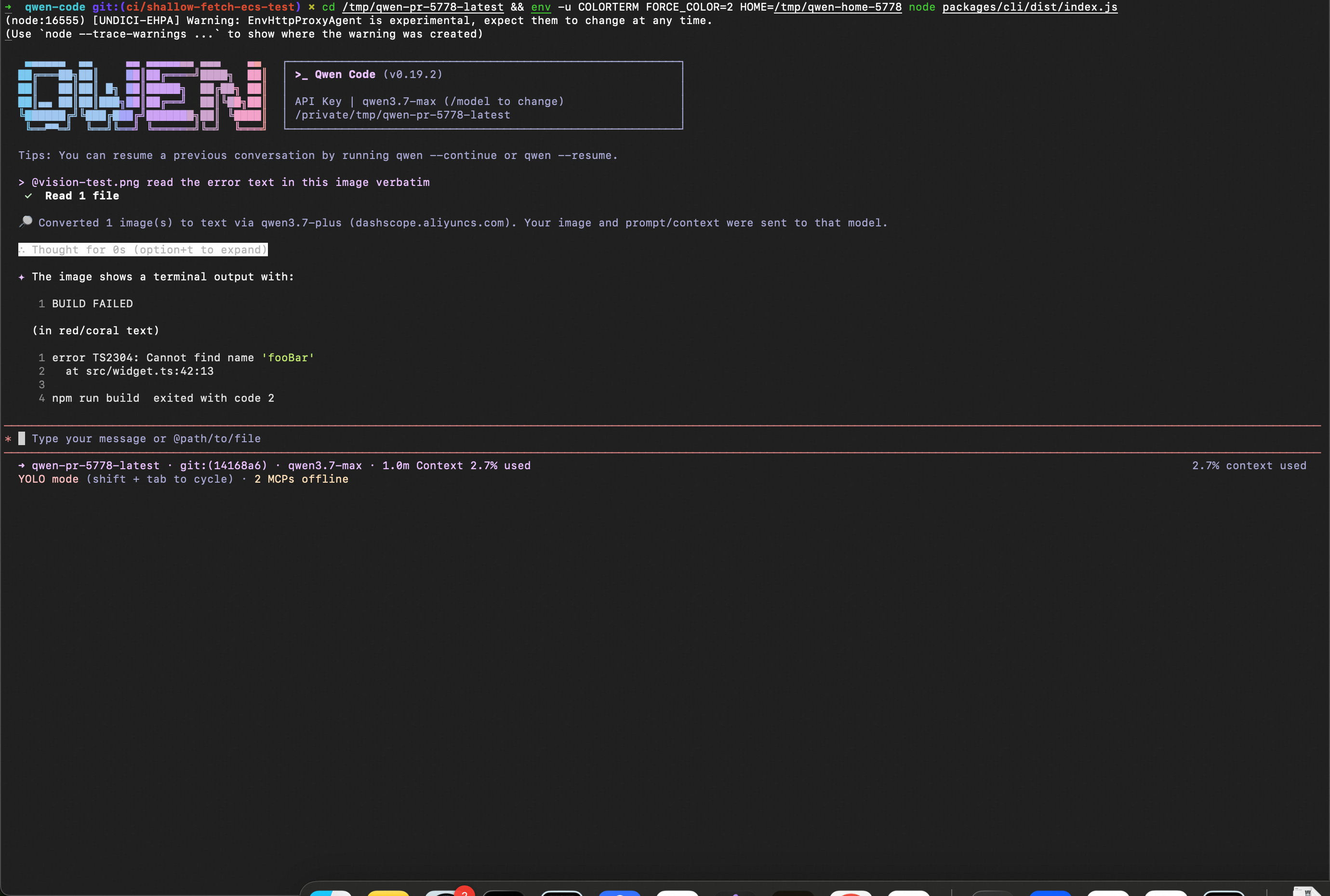Click 'git:(ci/shallow-fetch-ecs-test)' in shell prompt
Image resolution: width=1330 pixels, height=896 pixels.
tap(197, 7)
